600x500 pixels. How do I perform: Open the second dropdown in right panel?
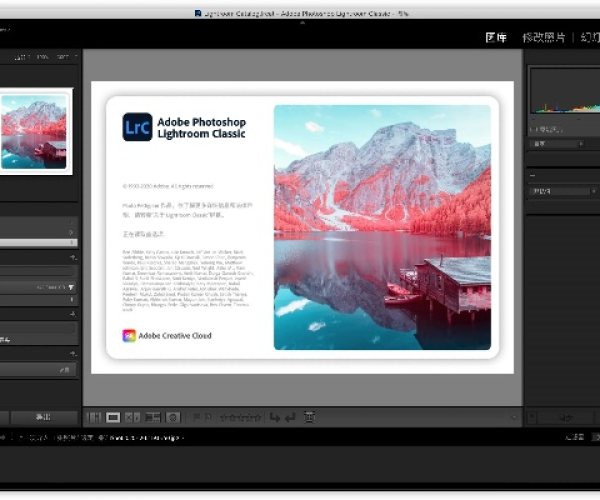click(561, 191)
